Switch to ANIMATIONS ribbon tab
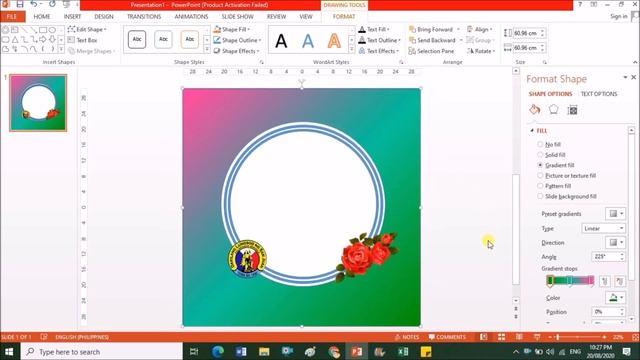640x360 pixels. click(x=191, y=17)
